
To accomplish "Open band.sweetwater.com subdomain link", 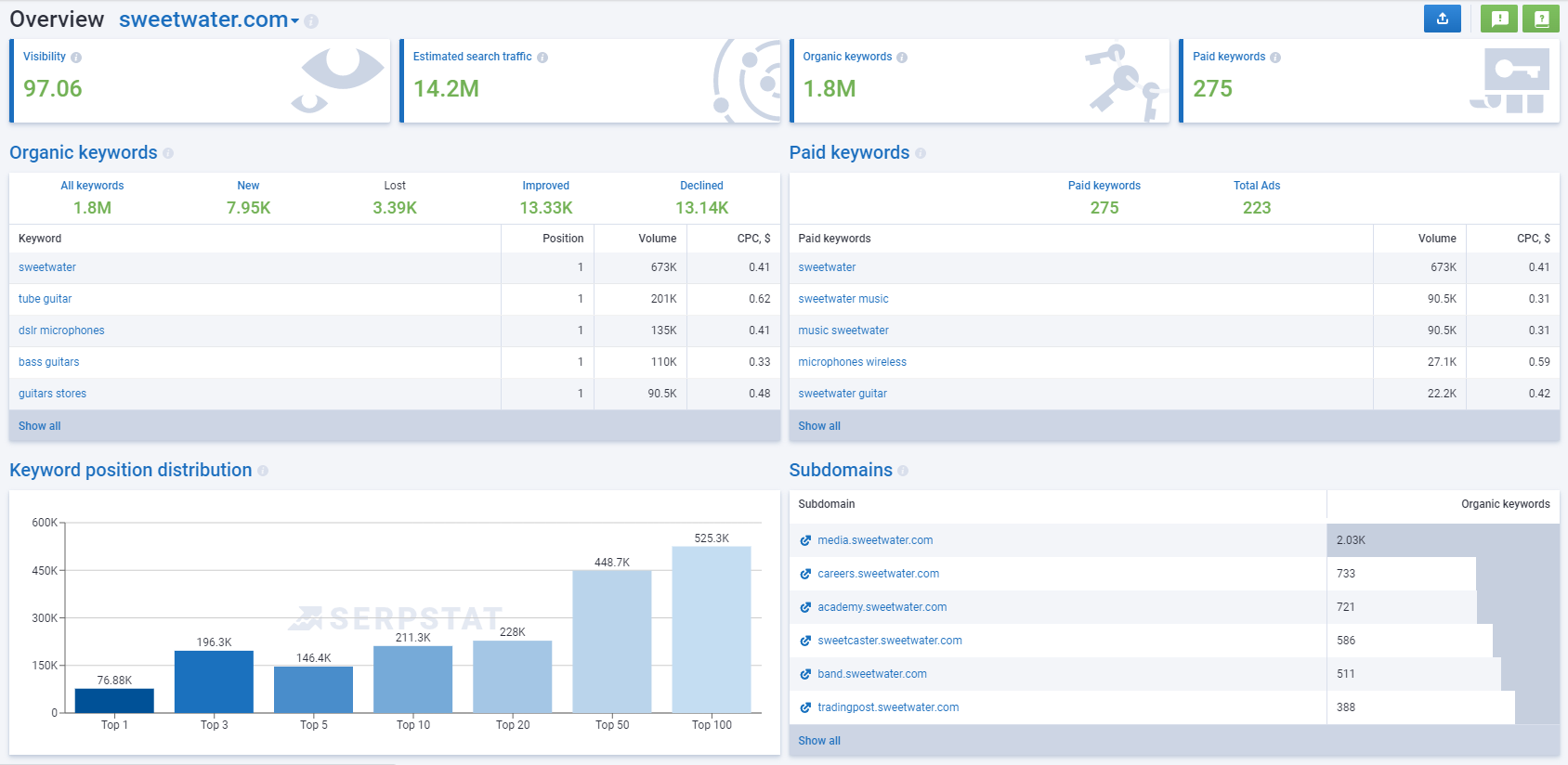I will [872, 674].
